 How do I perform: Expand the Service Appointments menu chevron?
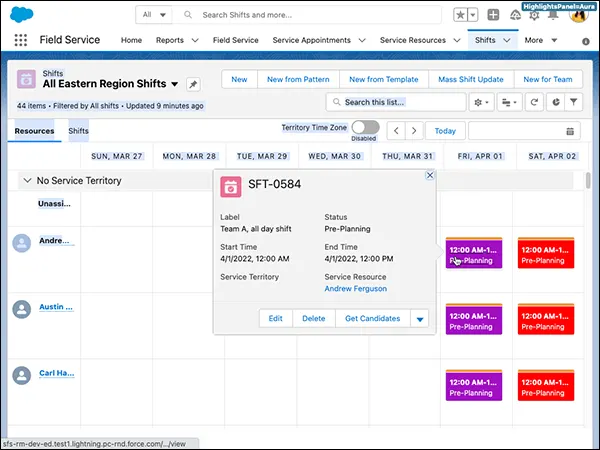pos(362,40)
